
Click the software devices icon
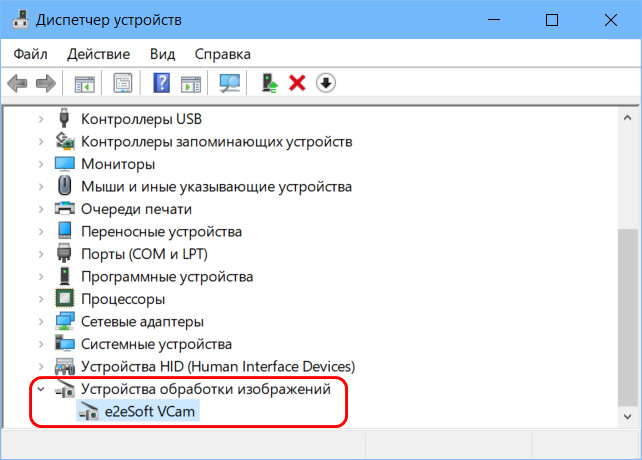[65, 276]
